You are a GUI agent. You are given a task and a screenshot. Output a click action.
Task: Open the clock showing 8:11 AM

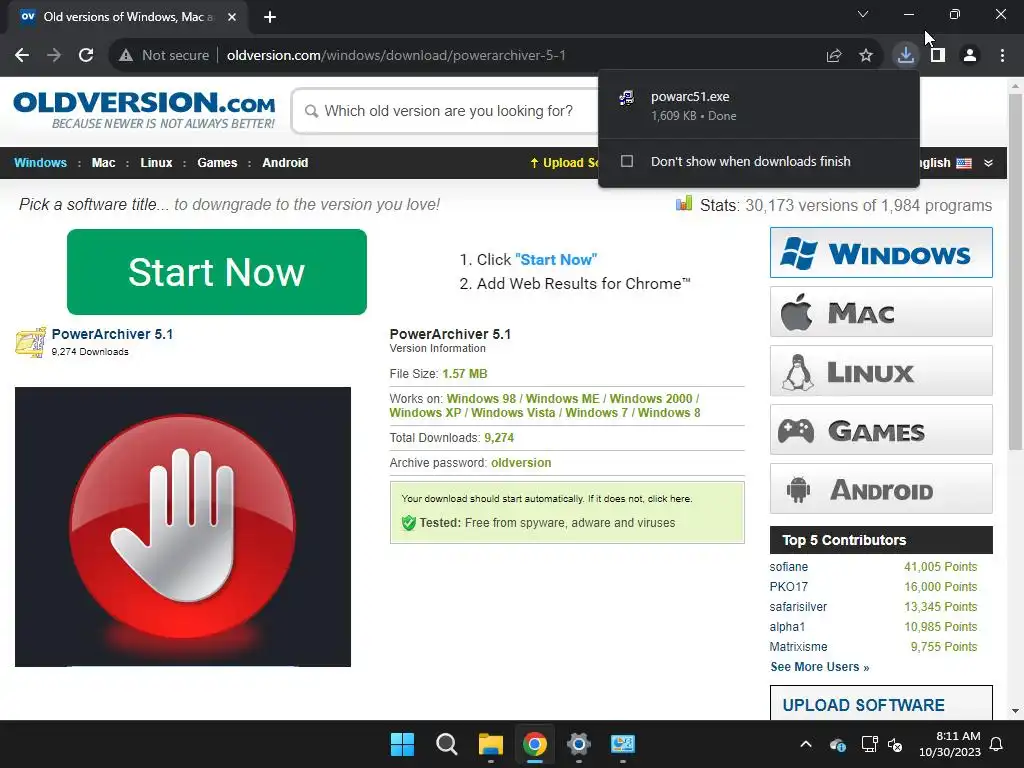point(950,744)
